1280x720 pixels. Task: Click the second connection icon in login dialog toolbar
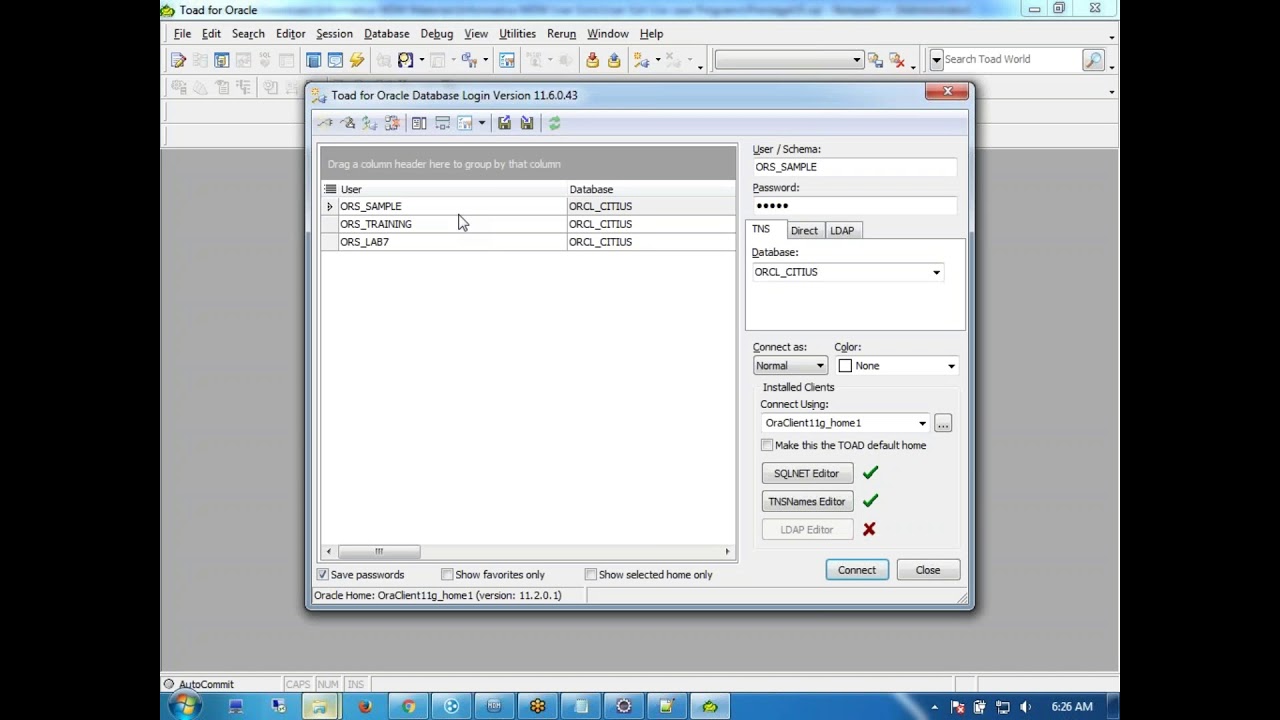click(347, 123)
